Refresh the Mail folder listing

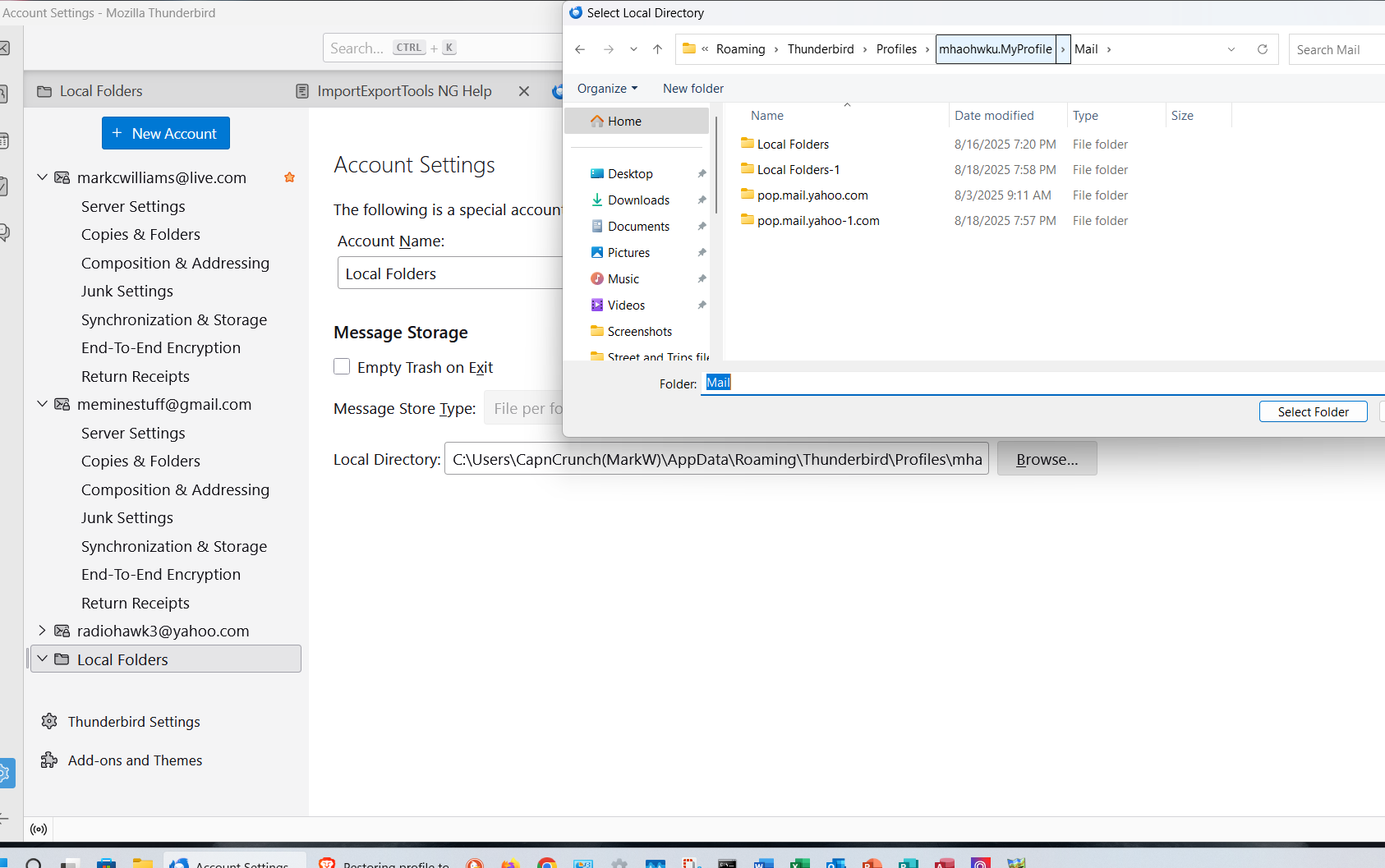[x=1262, y=49]
